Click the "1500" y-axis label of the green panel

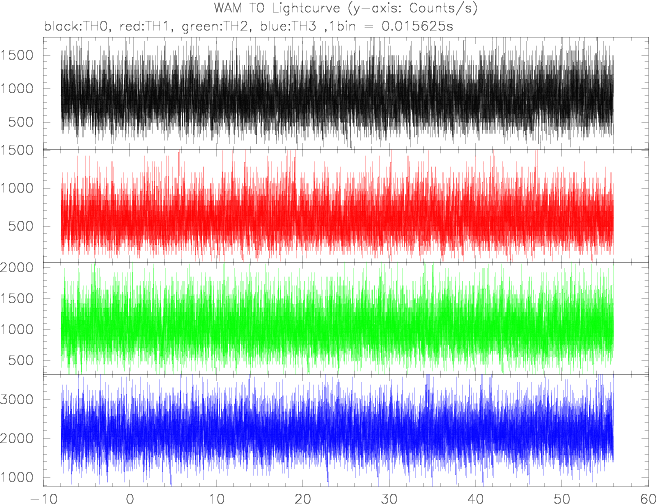[x=18, y=298]
